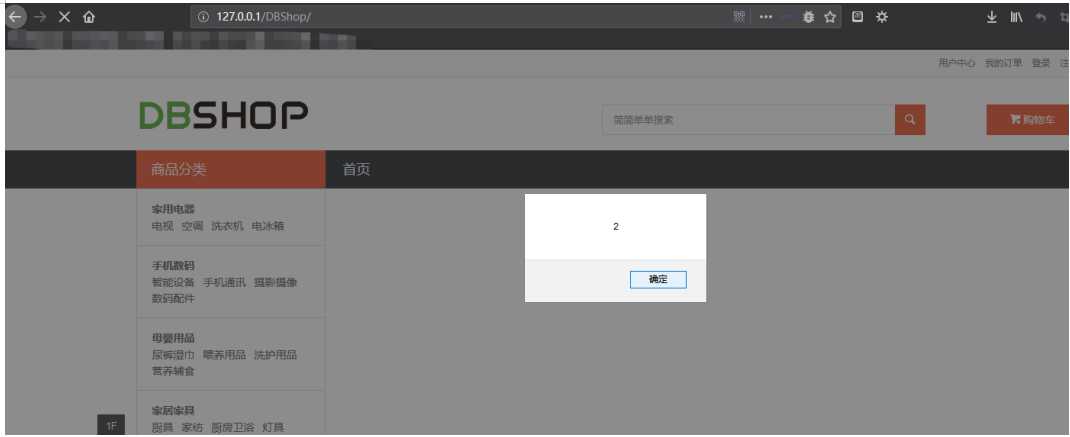1070x437 pixels.
Task: Click the undo arrow icon in browser toolbar
Action: (x=1041, y=18)
